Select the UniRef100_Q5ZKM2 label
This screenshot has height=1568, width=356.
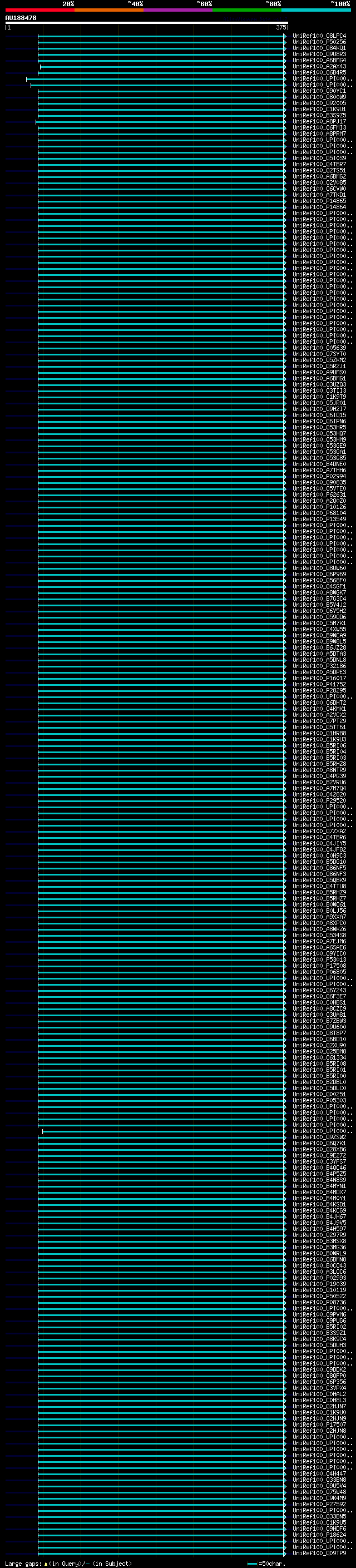tap(319, 360)
